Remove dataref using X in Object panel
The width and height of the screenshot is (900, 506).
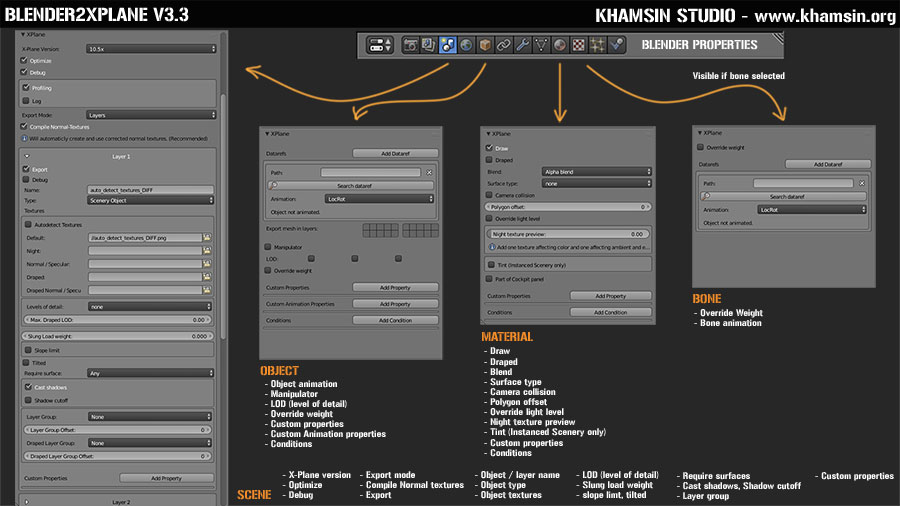pyautogui.click(x=429, y=173)
